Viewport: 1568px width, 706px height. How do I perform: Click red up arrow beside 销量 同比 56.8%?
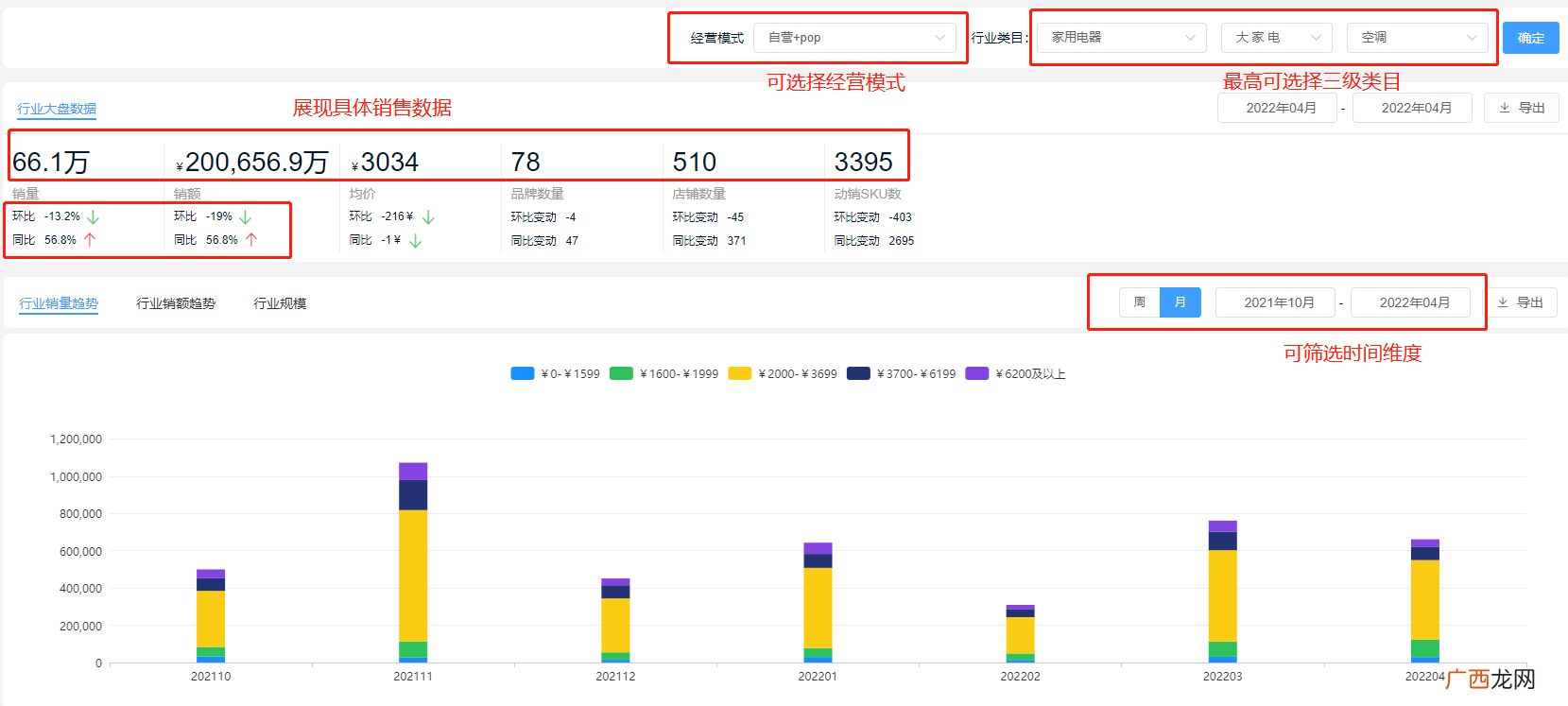click(x=90, y=240)
